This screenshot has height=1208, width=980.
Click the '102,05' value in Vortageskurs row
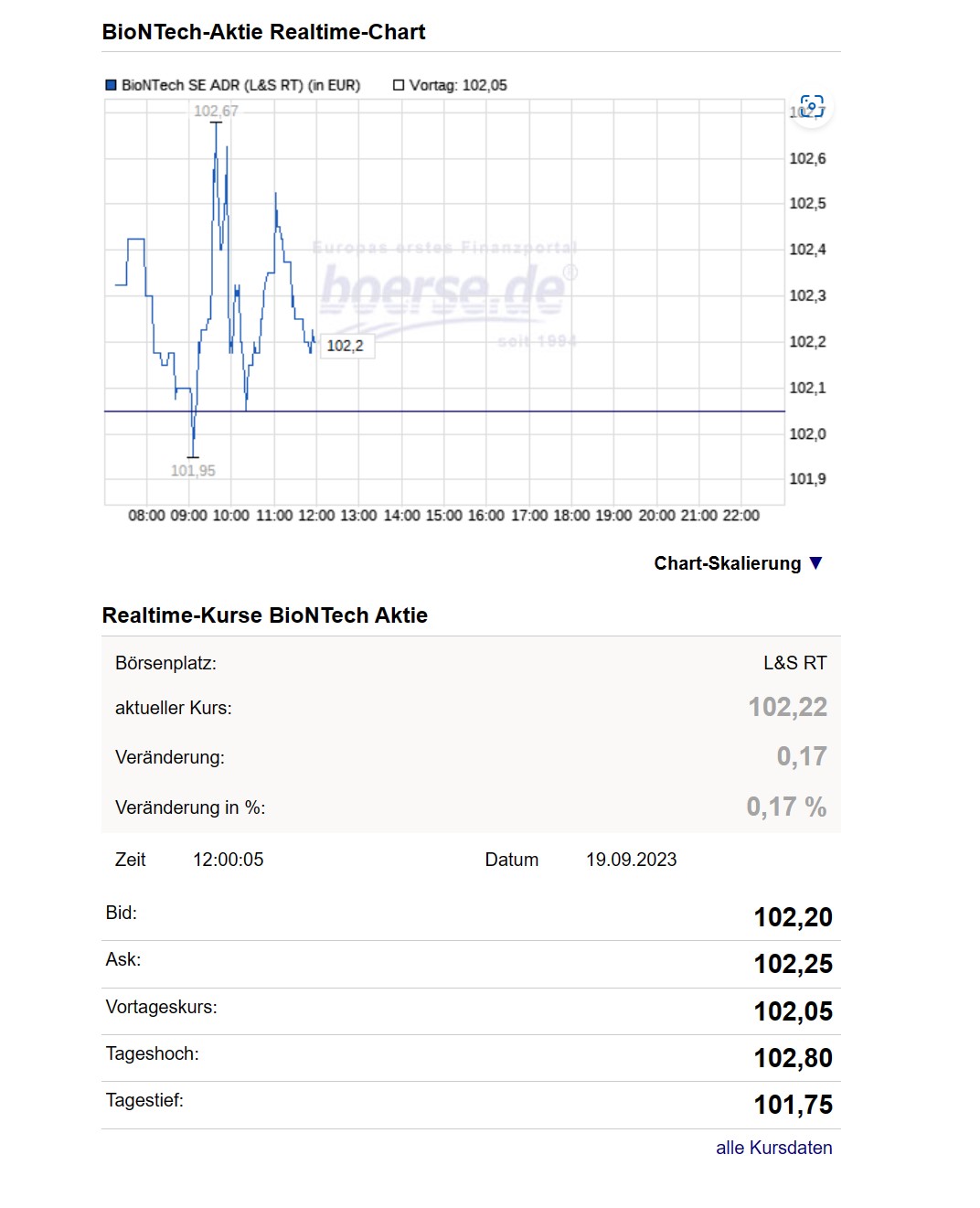794,1011
